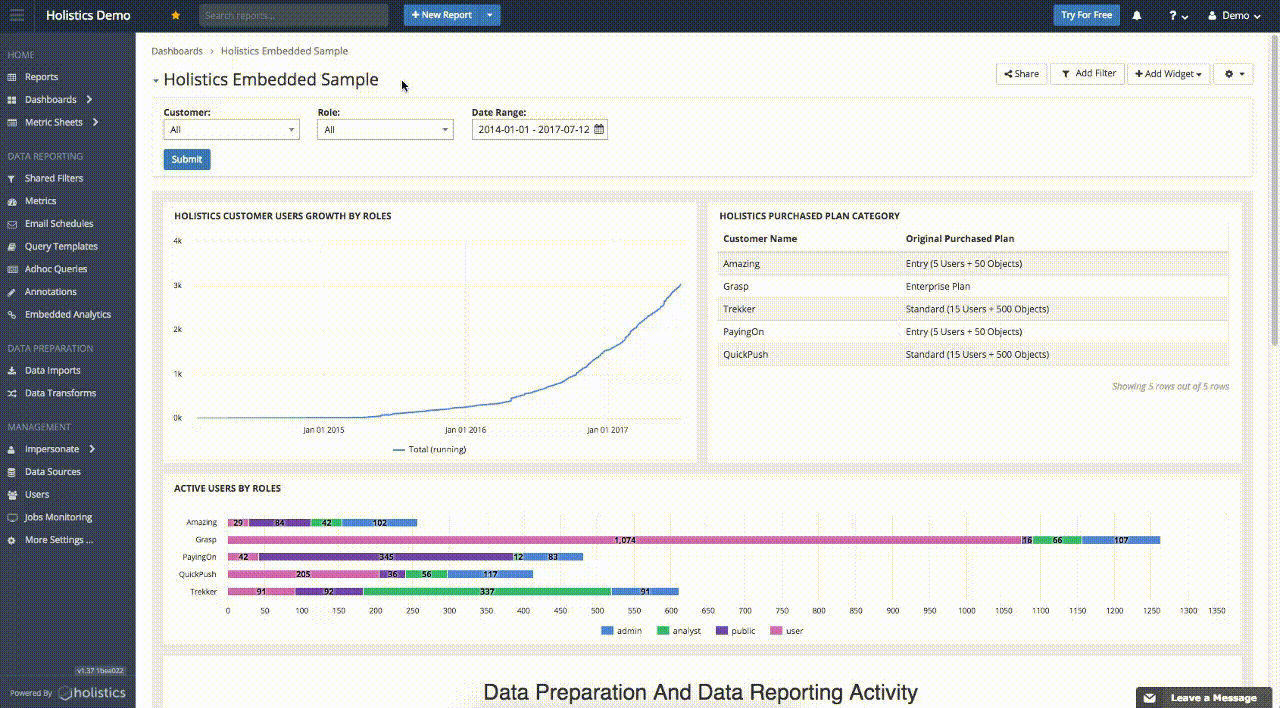This screenshot has width=1280, height=708.
Task: Click the Try For Free button
Action: point(1086,15)
